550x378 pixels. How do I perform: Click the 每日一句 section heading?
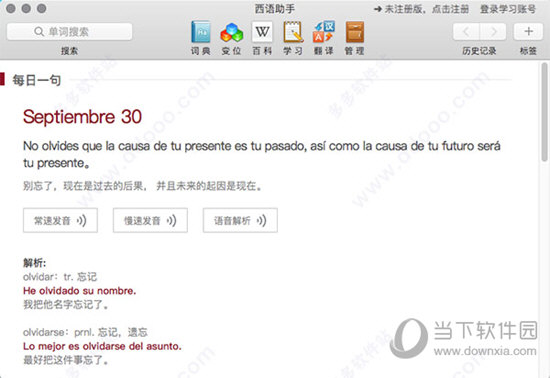36,80
